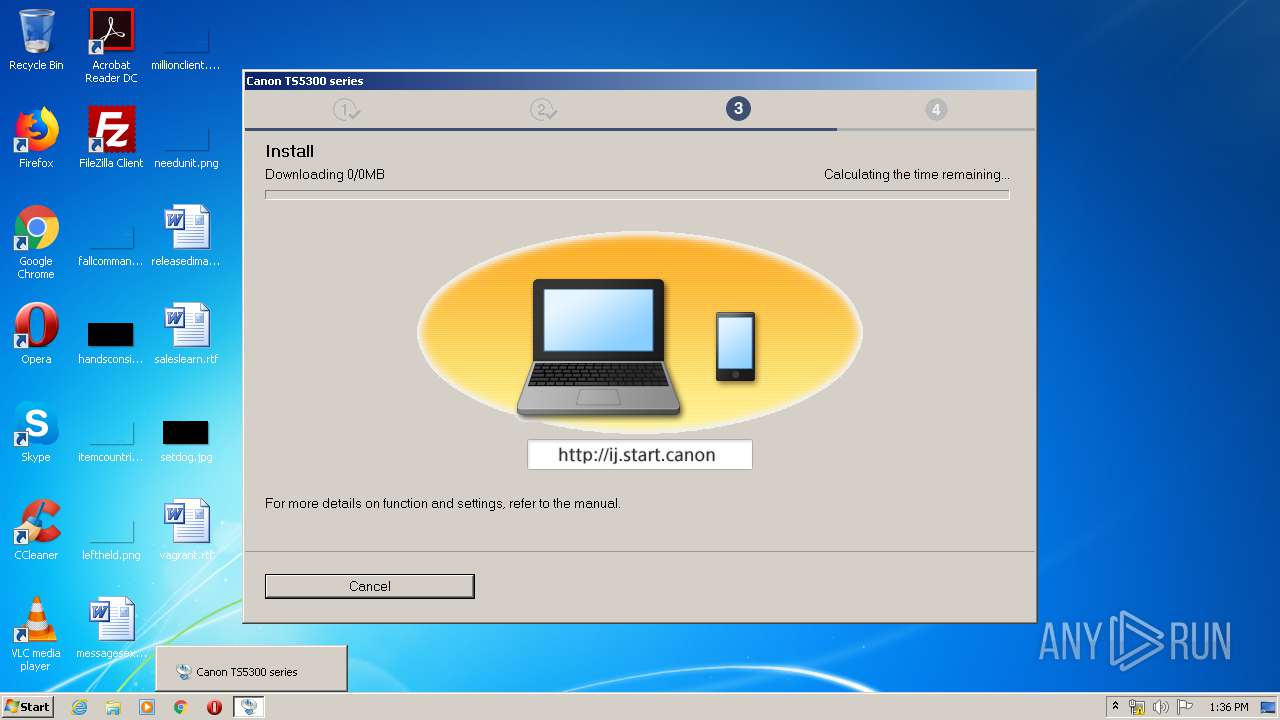Select VLC media player desktop icon

(36, 634)
